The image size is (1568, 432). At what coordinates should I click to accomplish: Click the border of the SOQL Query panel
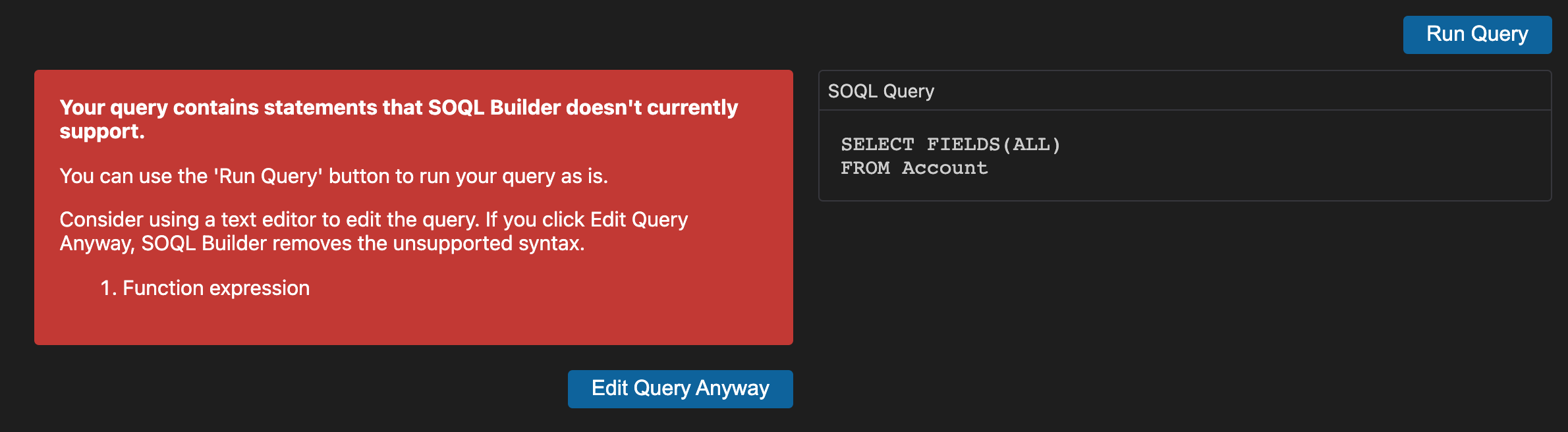point(1186,71)
